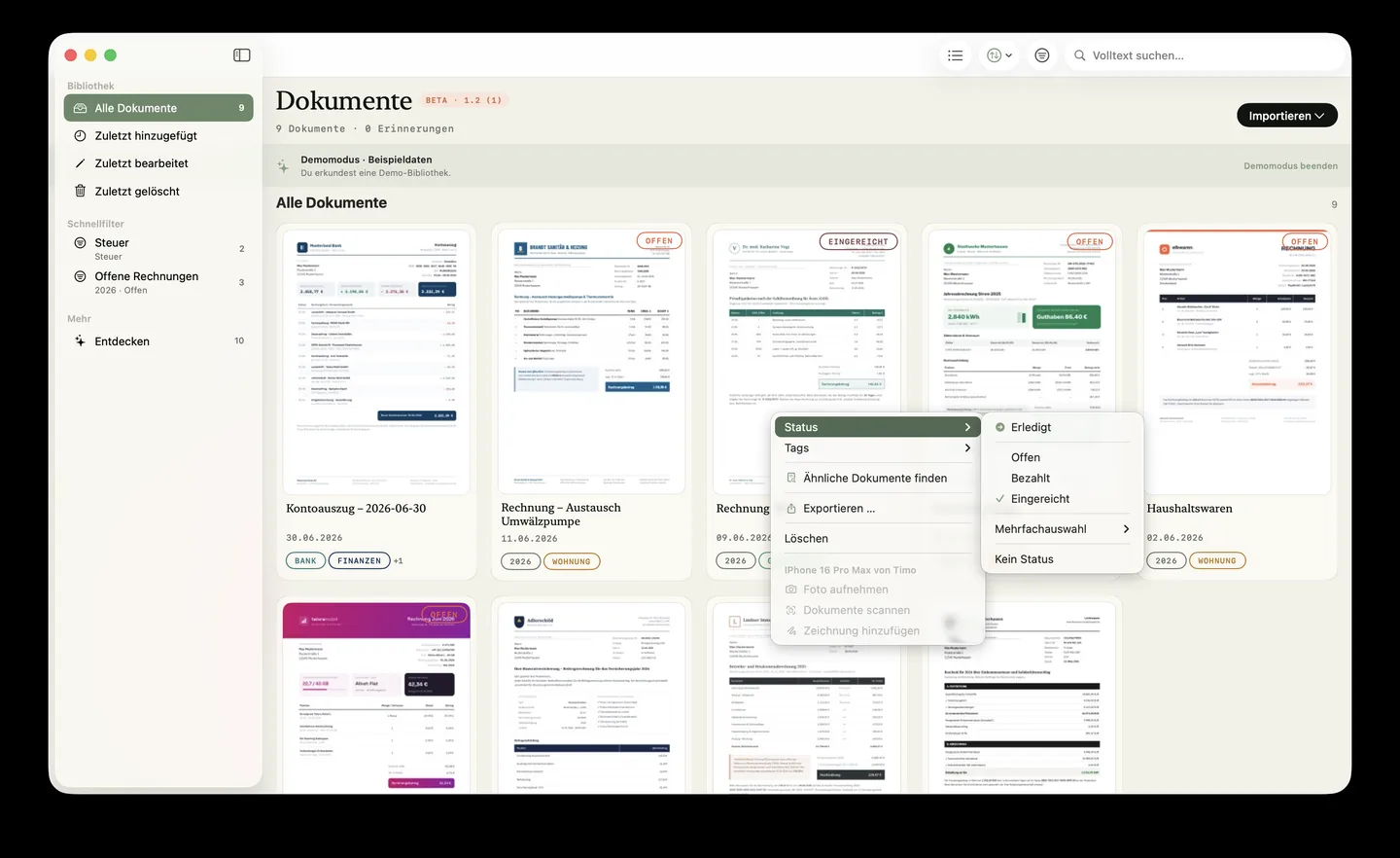Screen dimensions: 1400x858
Task: Open the filter icon in toolbar
Action: tap(1042, 55)
